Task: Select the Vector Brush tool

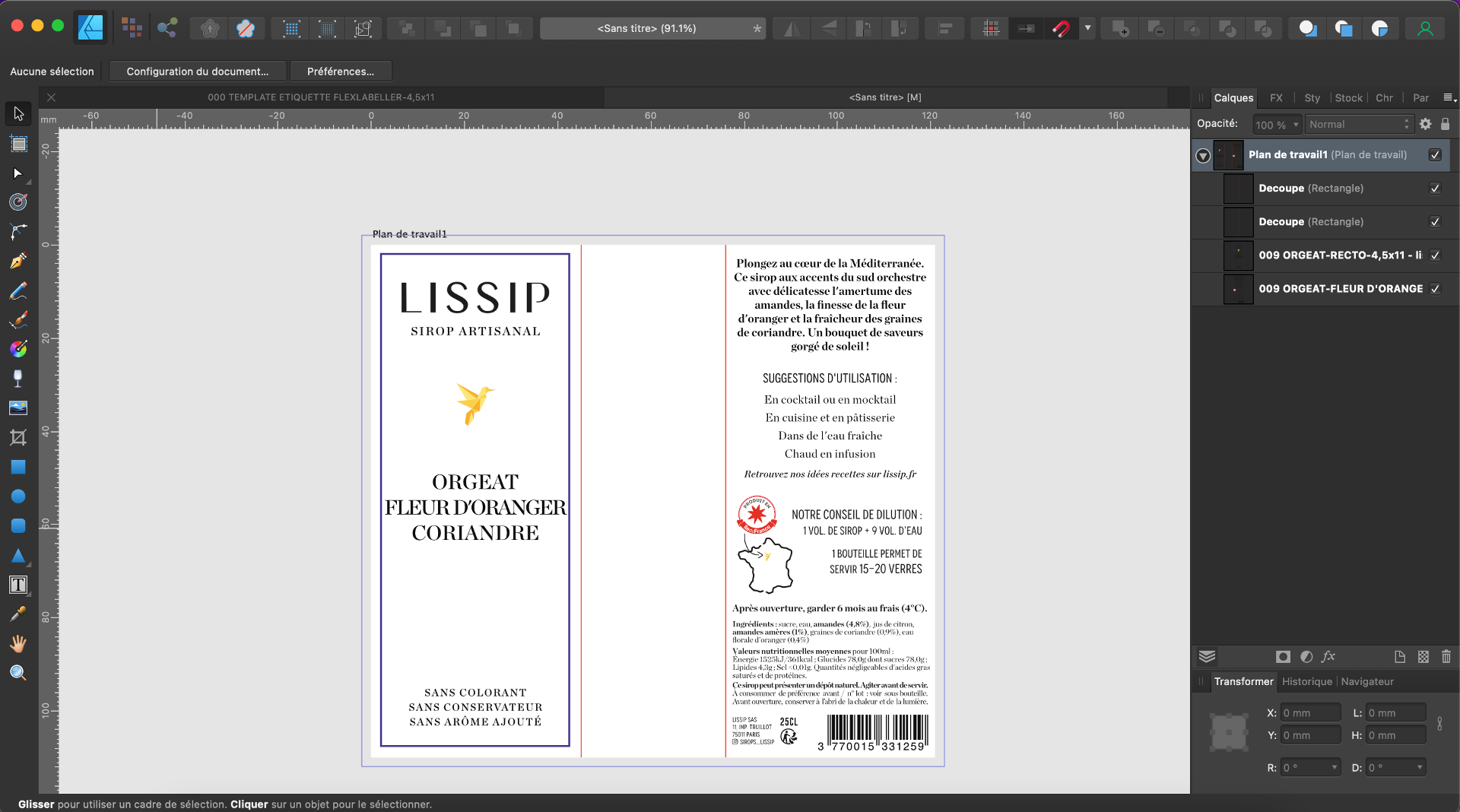Action: (18, 290)
